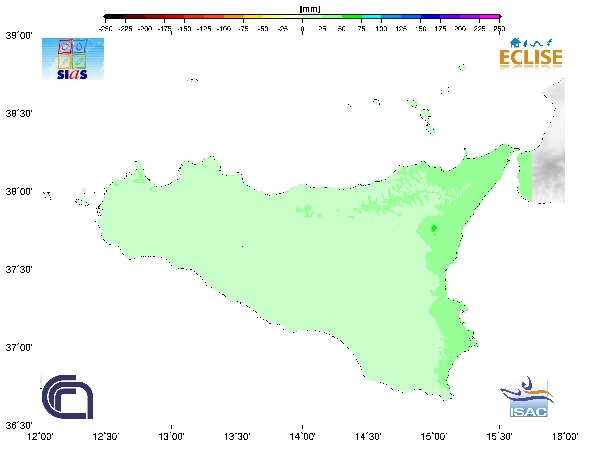Click the latitude label 37°30'
The width and height of the screenshot is (600, 450).
[19, 269]
